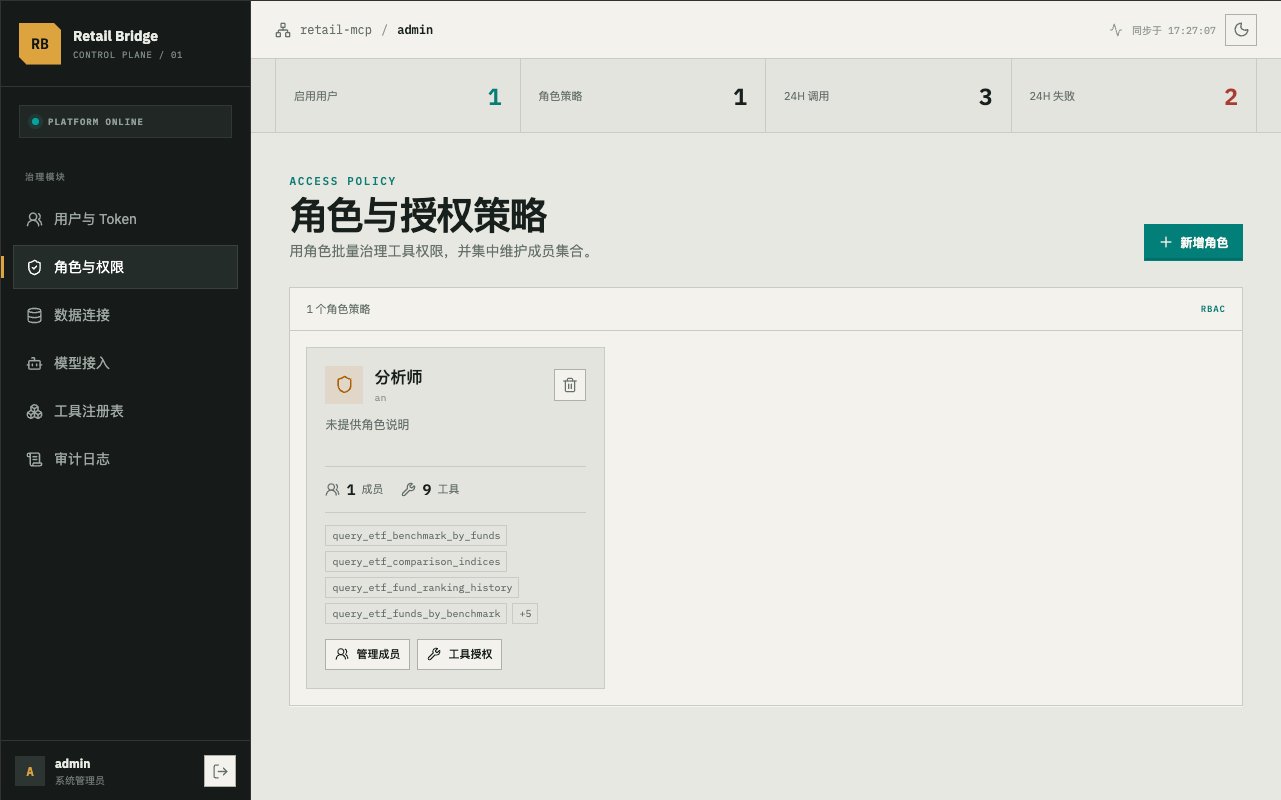
Task: Click the RBAC label
Action: coord(1213,309)
